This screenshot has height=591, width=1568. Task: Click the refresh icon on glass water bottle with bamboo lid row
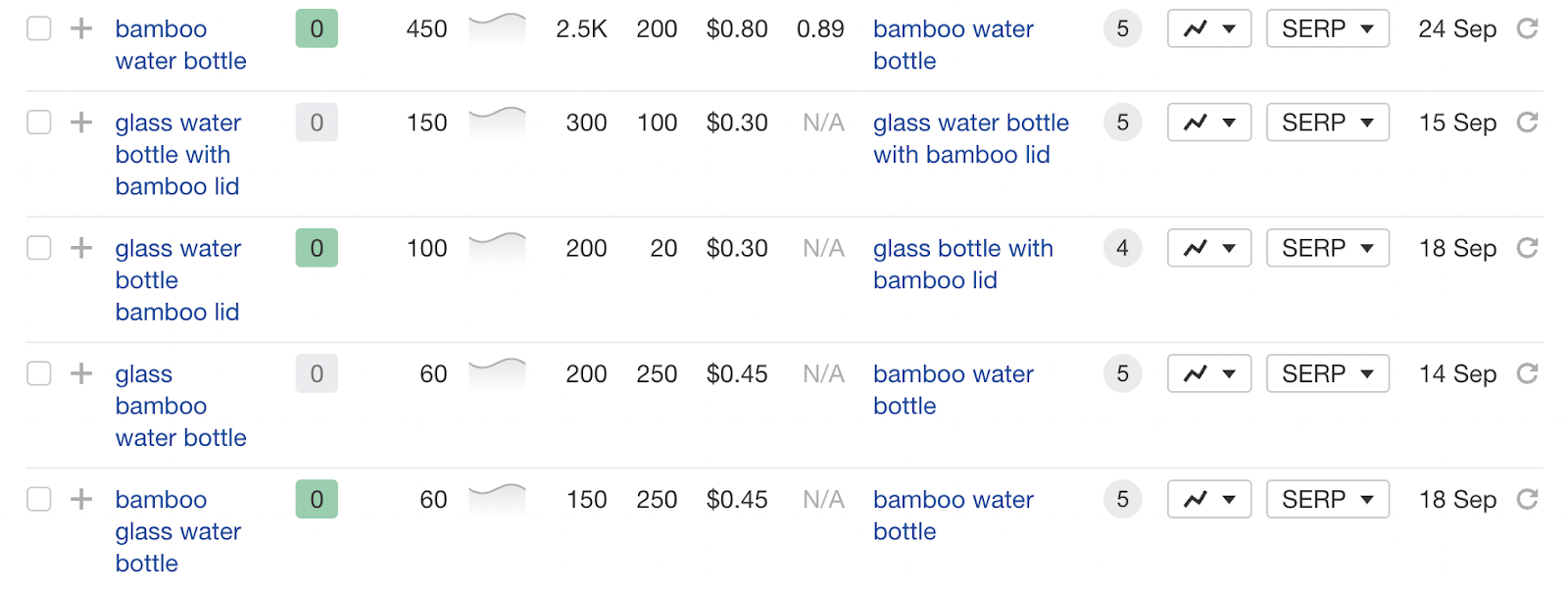pos(1529,123)
